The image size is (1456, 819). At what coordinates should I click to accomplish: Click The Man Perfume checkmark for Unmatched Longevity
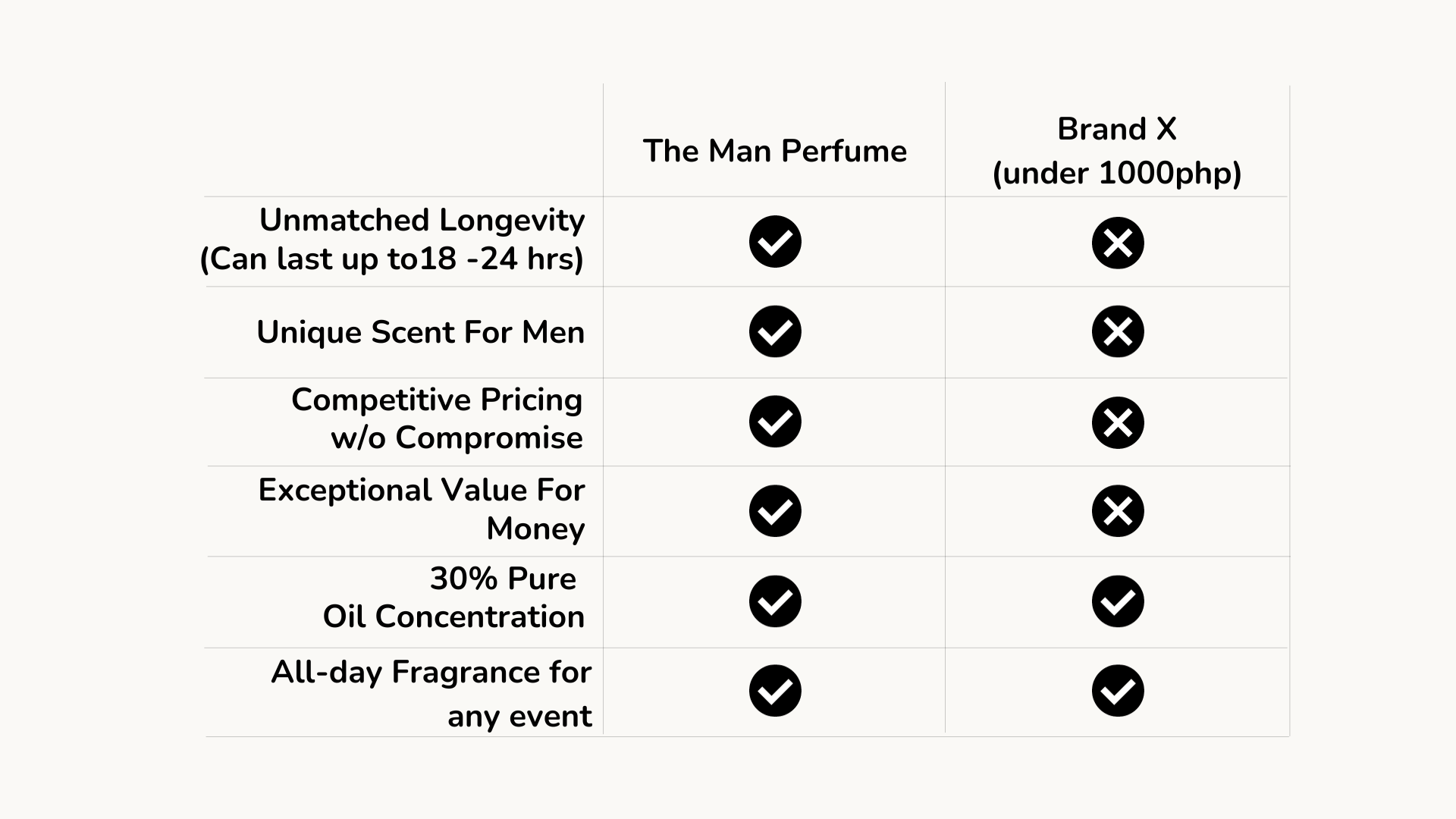click(775, 242)
